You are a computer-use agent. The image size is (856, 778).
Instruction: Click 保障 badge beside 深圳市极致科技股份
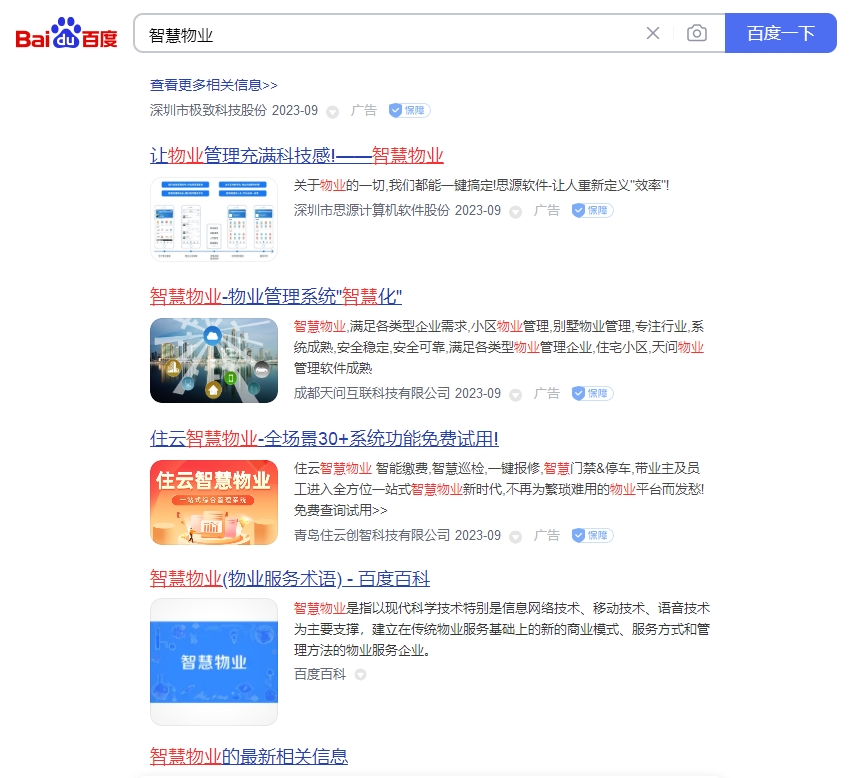click(x=409, y=110)
